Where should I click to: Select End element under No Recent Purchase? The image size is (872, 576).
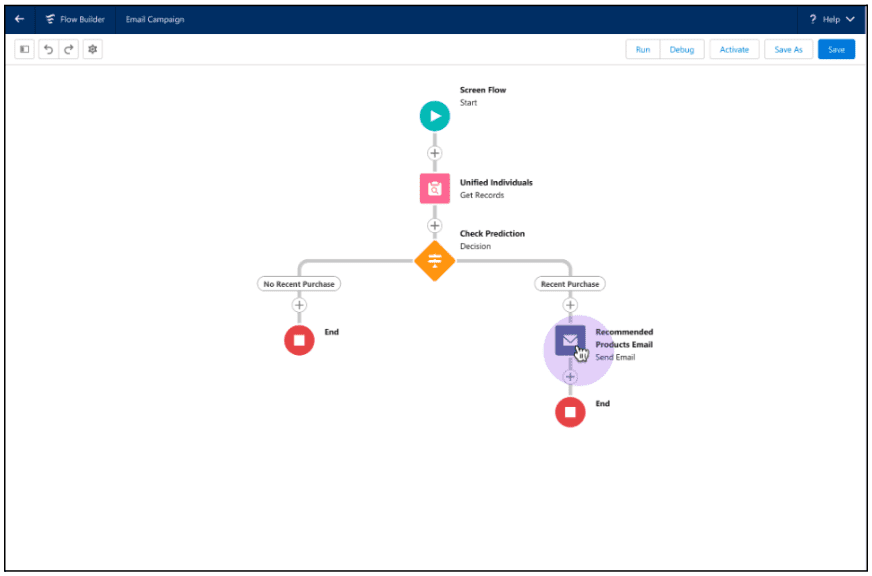click(x=299, y=340)
